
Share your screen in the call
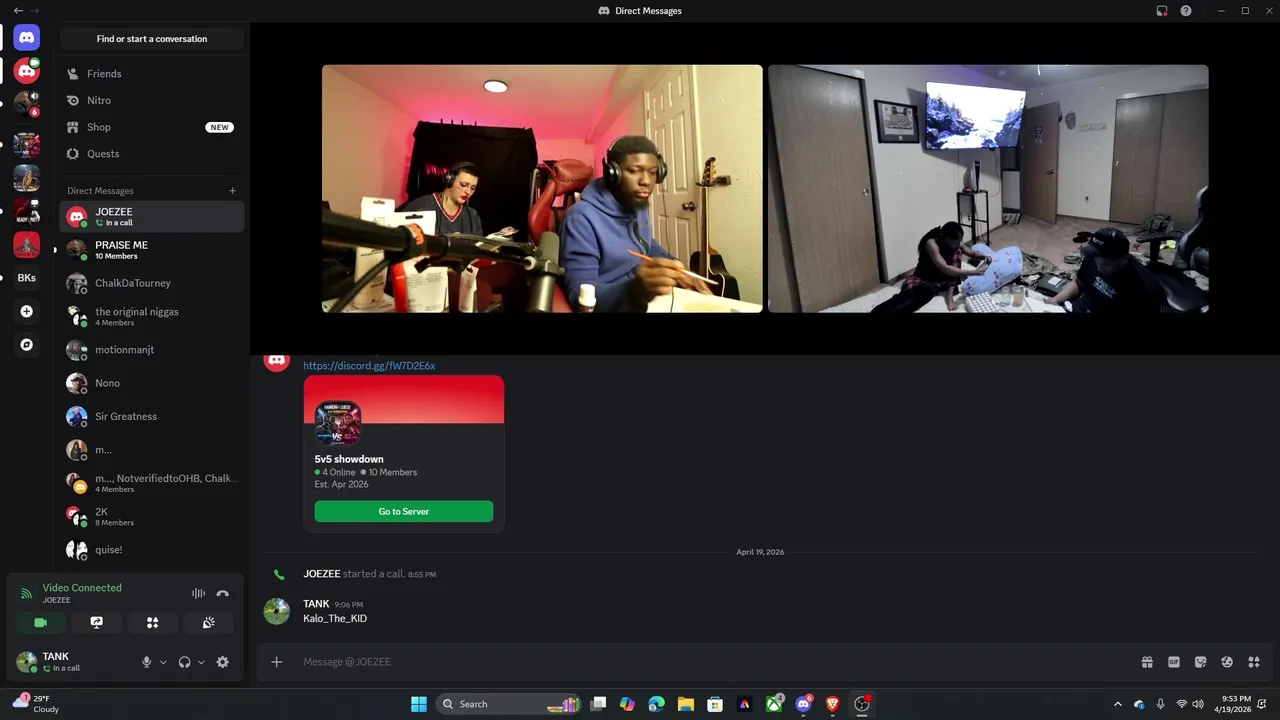tap(97, 622)
